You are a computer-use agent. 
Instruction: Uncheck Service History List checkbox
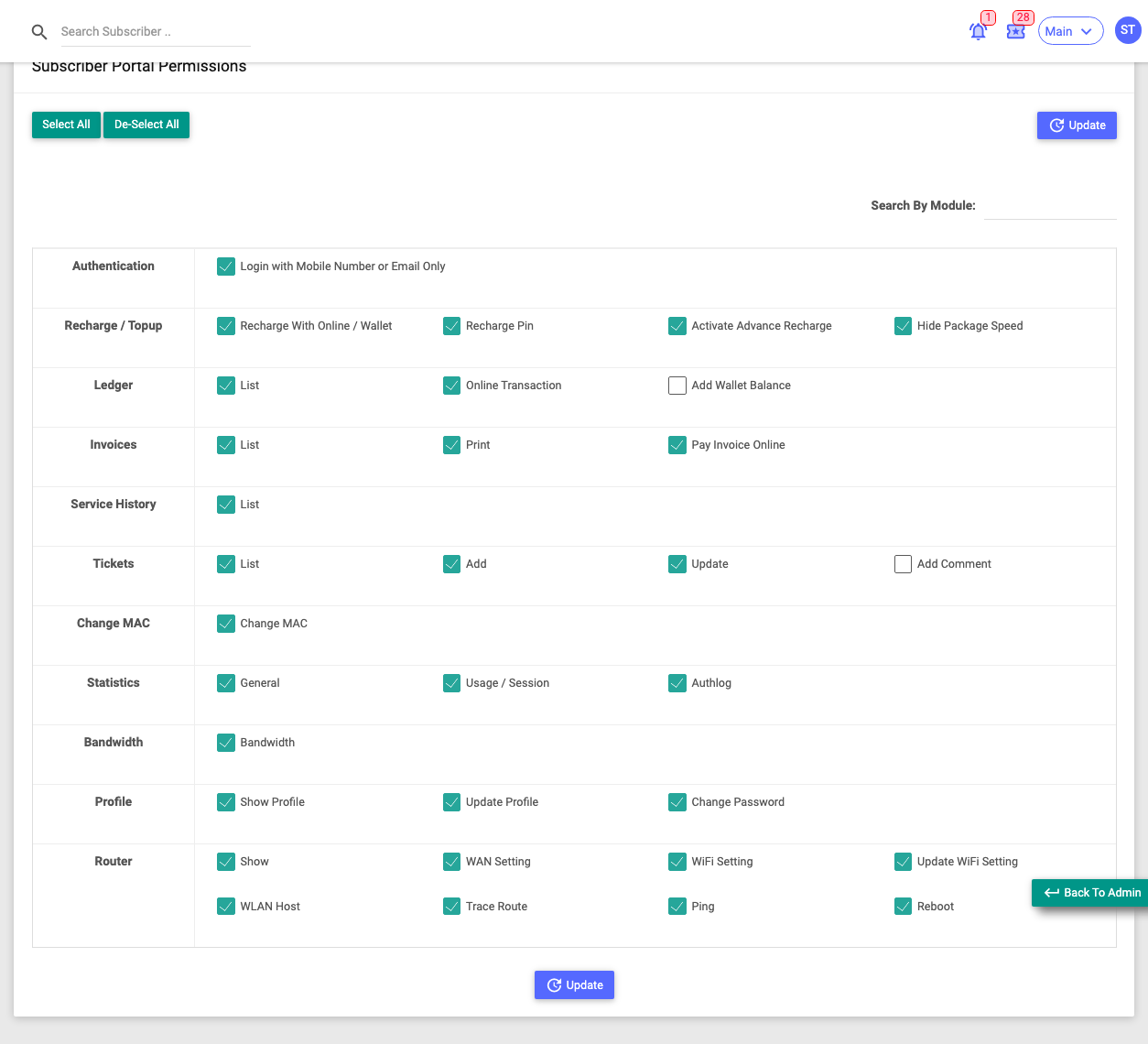(x=226, y=505)
